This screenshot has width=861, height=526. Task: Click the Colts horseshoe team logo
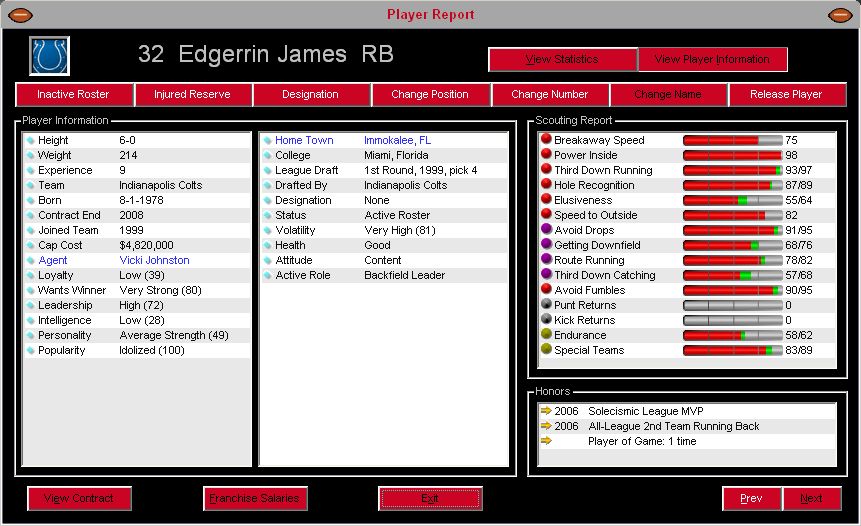[x=49, y=56]
